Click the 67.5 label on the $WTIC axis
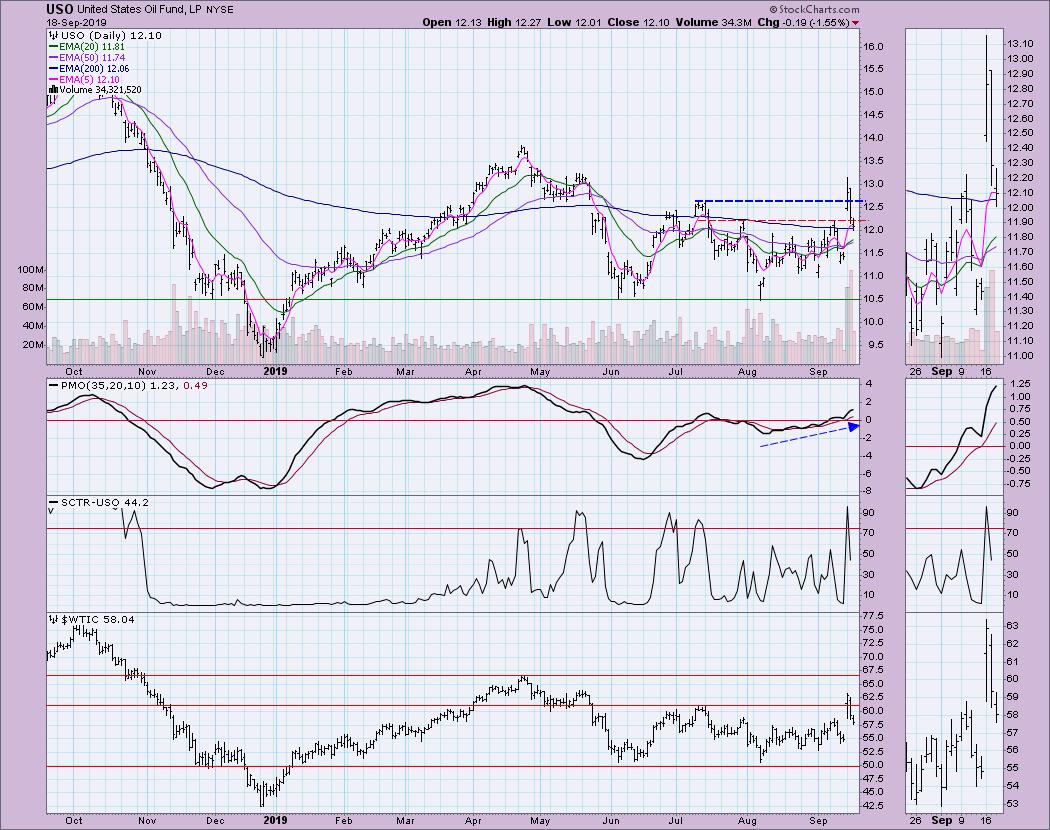The width and height of the screenshot is (1050, 830). click(x=872, y=670)
